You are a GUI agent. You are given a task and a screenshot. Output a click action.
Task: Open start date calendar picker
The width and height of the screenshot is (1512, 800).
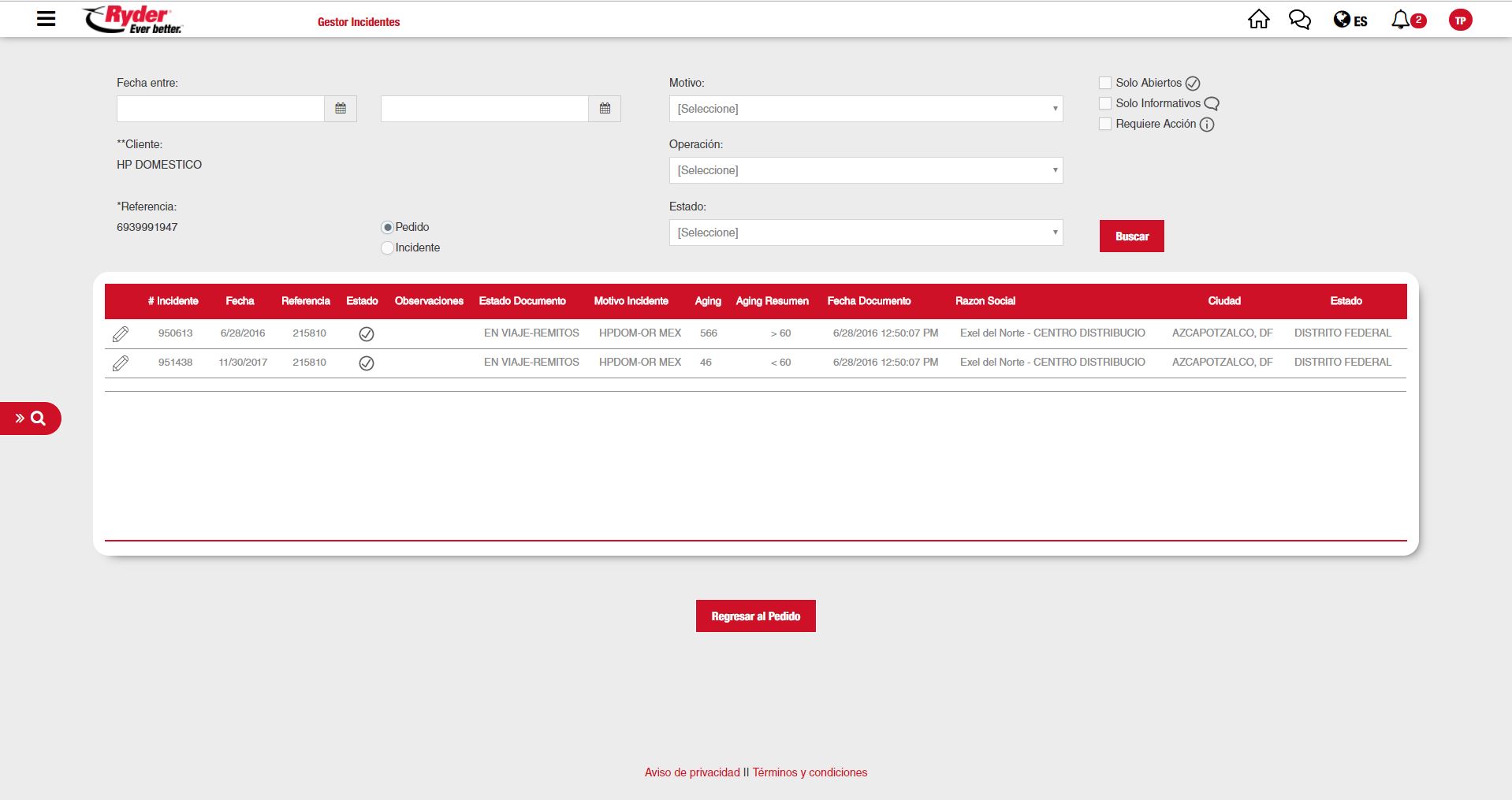341,109
